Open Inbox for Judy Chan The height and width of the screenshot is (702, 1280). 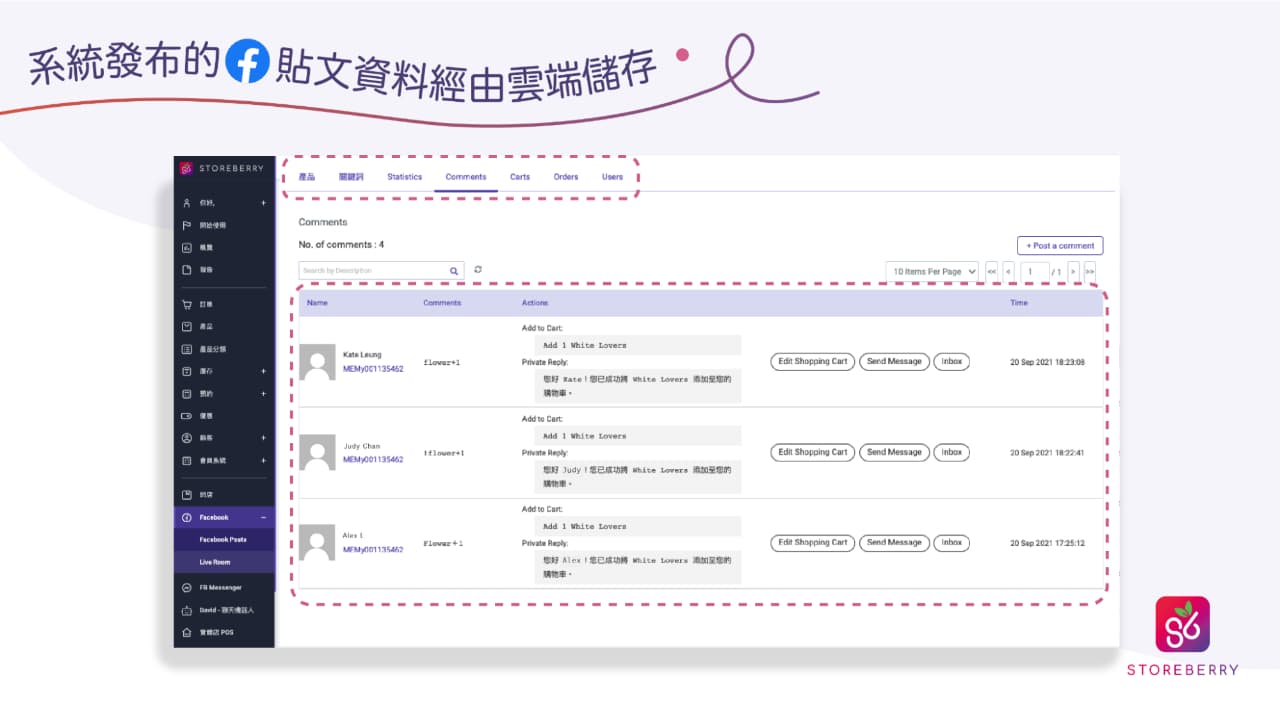(x=952, y=452)
